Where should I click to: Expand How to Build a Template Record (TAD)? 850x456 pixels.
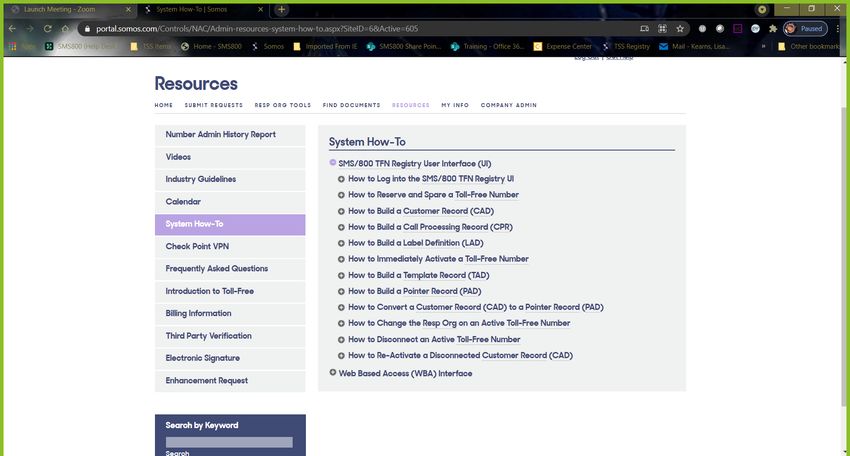[x=341, y=275]
